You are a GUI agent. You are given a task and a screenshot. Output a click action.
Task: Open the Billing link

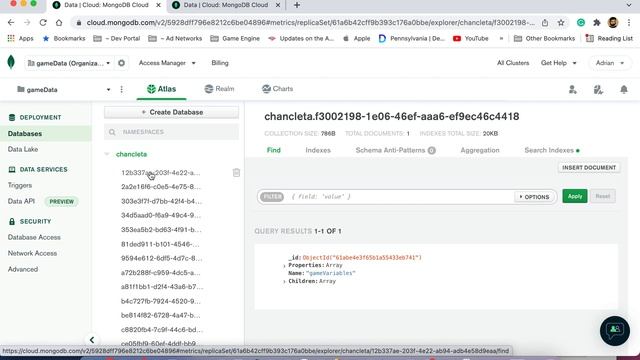pyautogui.click(x=220, y=63)
